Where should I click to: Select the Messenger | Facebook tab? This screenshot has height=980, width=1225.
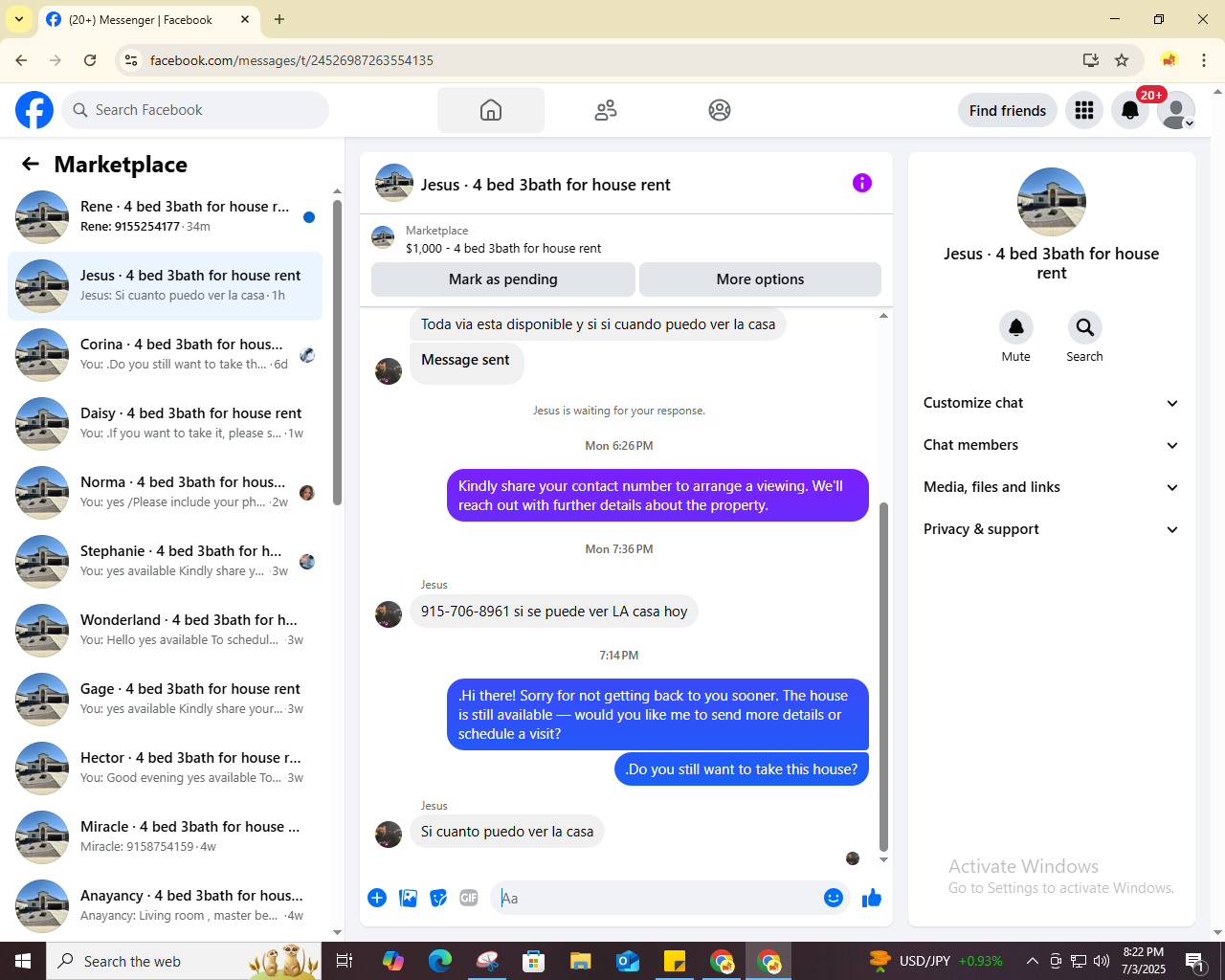click(139, 19)
